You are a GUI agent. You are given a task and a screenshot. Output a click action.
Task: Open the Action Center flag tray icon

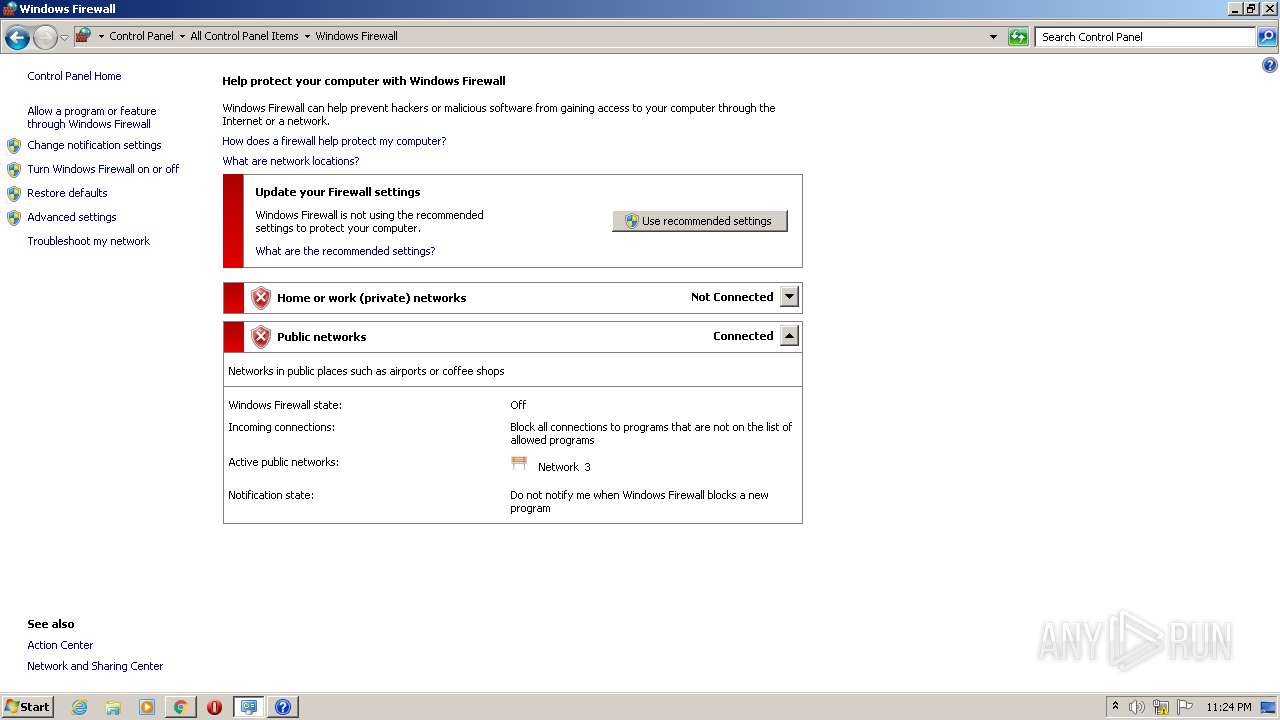1185,707
